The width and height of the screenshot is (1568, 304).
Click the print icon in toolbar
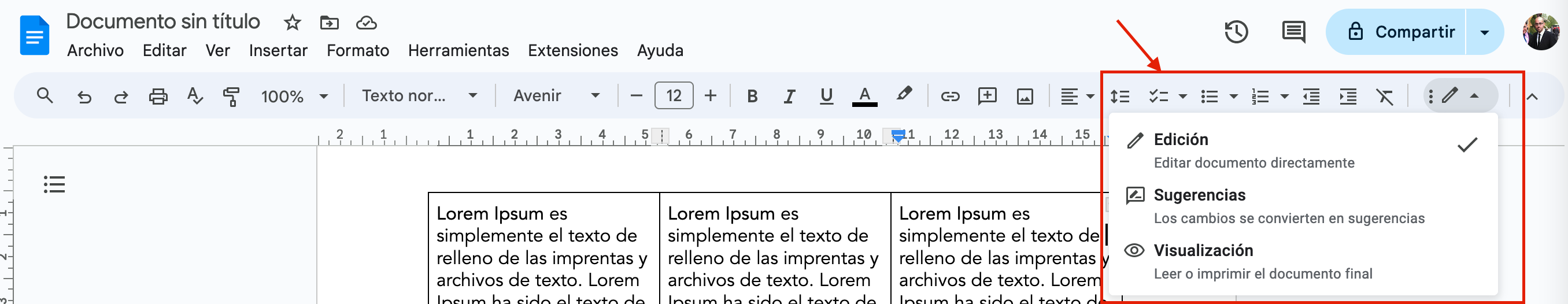click(158, 96)
